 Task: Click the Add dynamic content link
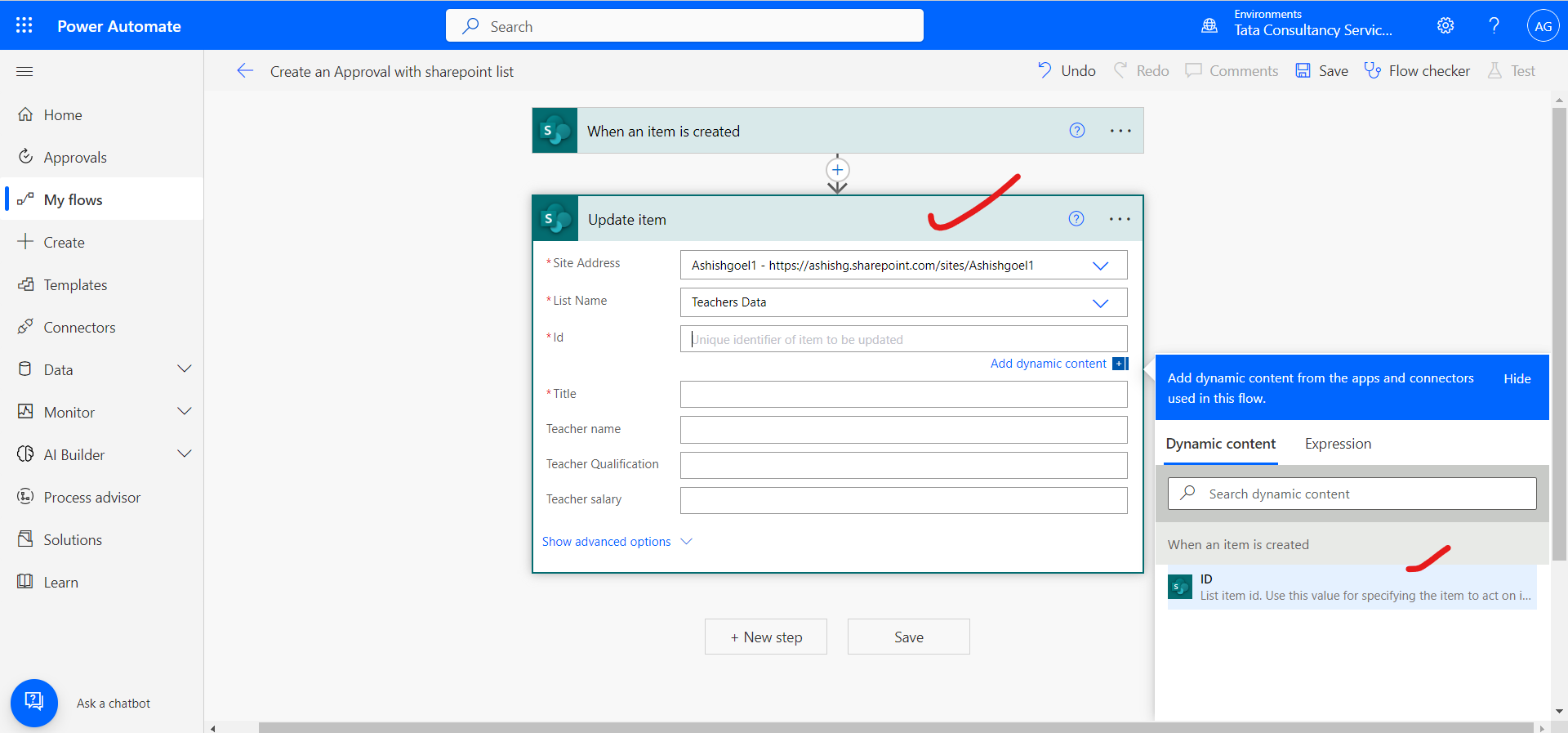pyautogui.click(x=1048, y=364)
